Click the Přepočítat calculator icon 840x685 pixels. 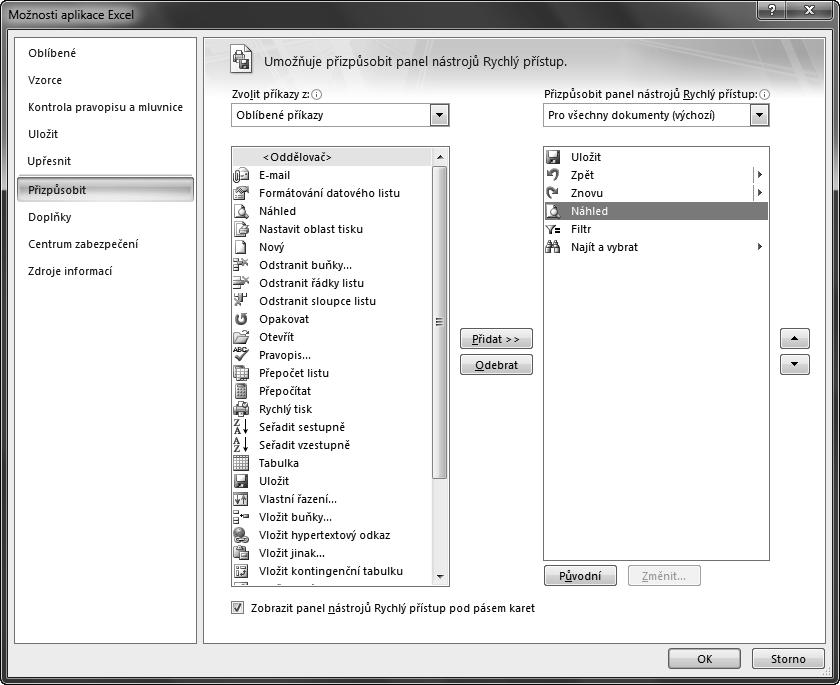click(x=241, y=391)
